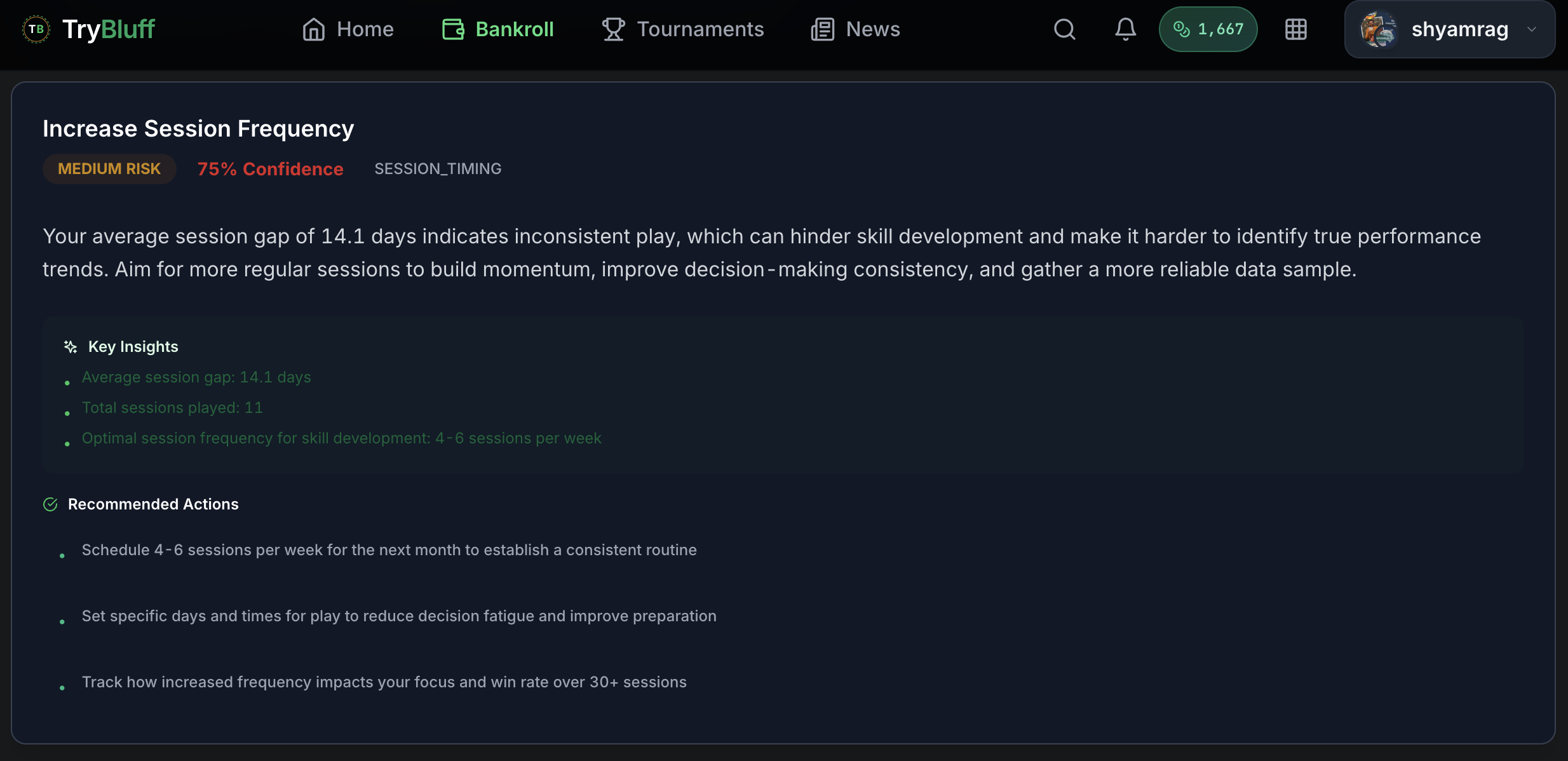Click the MEDIUM RISK badge
Image resolution: width=1568 pixels, height=761 pixels.
(109, 168)
